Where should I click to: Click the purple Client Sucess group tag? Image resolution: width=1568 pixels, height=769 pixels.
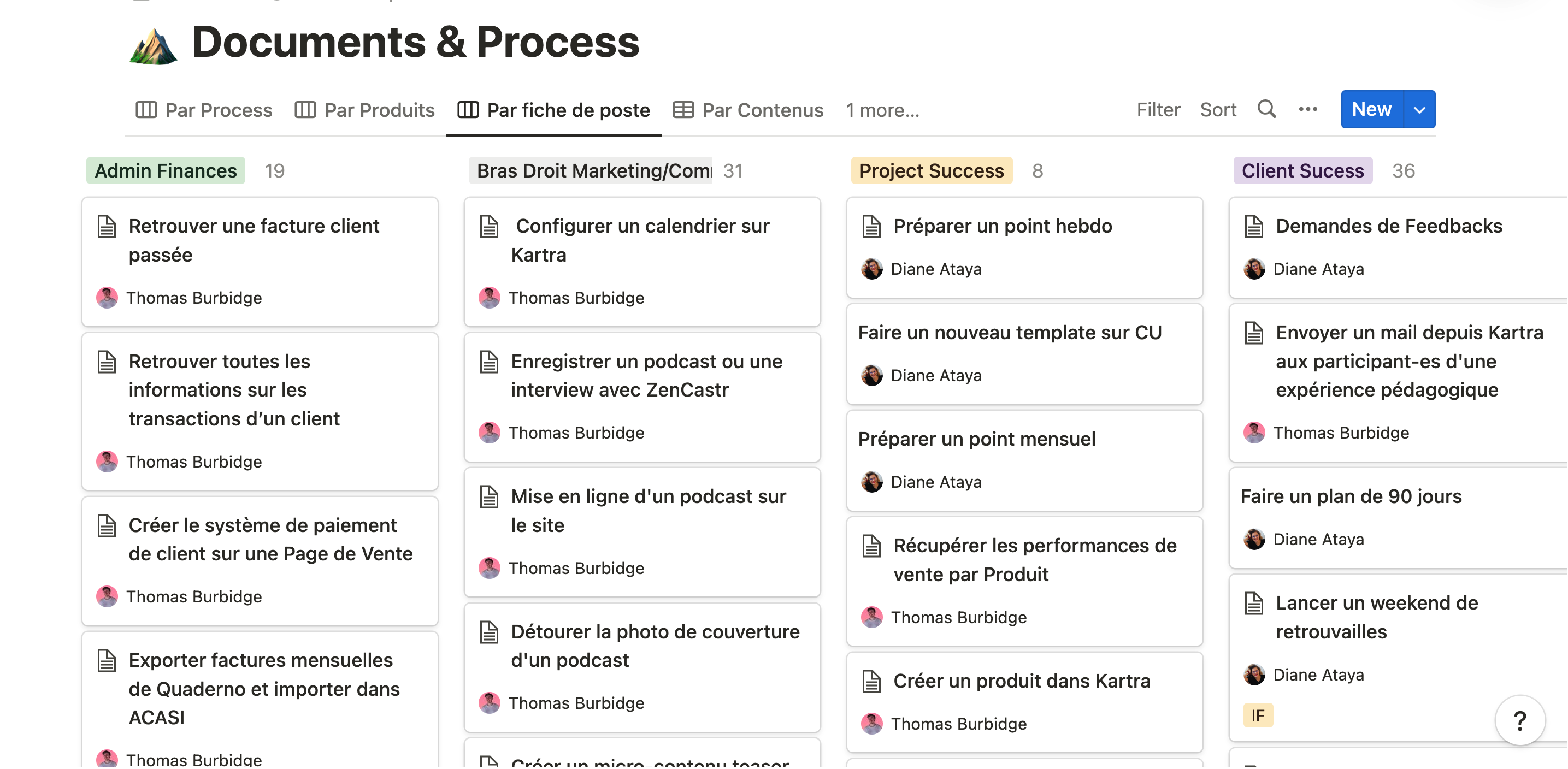pos(1302,171)
